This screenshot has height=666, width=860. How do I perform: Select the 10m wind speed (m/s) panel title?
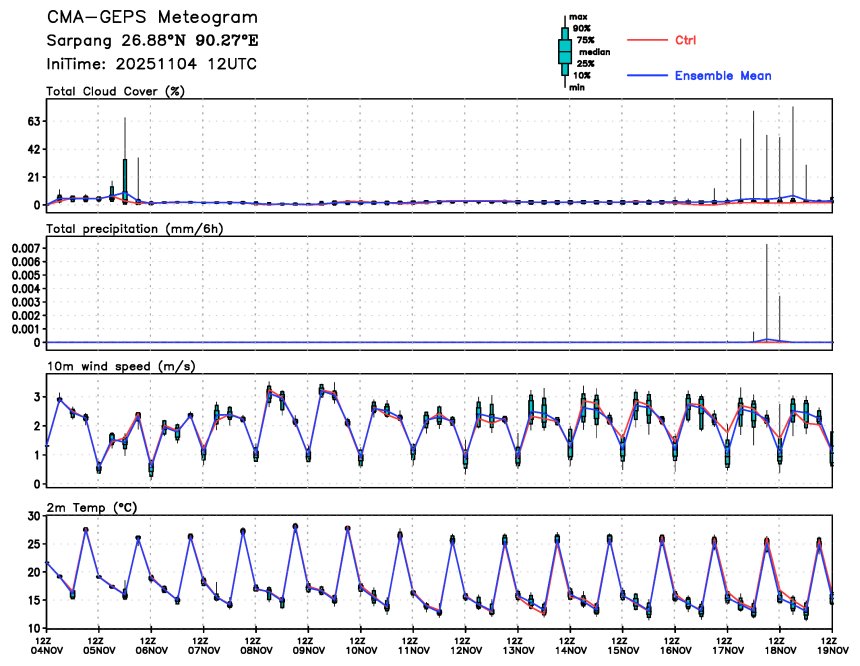coord(120,366)
